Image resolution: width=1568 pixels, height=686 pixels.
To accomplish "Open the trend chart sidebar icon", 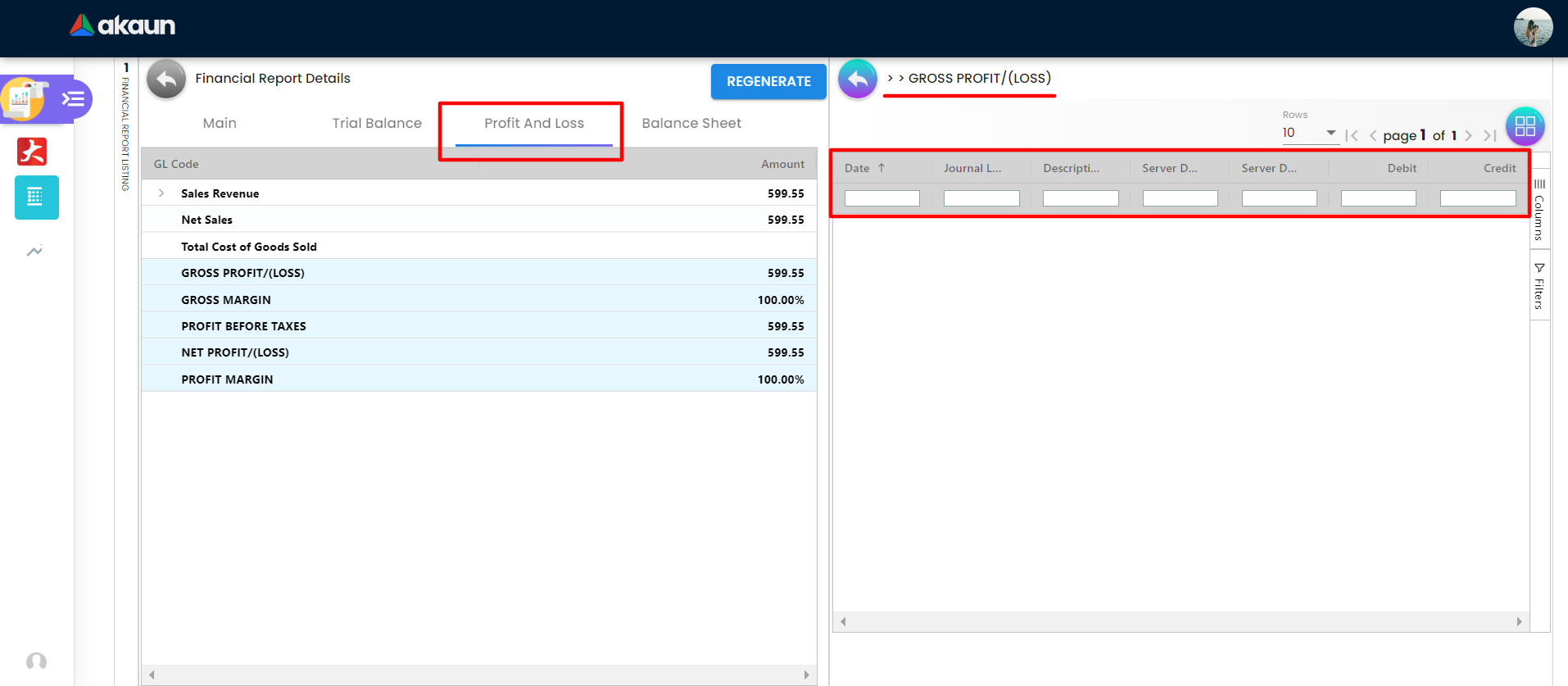I will 34,251.
